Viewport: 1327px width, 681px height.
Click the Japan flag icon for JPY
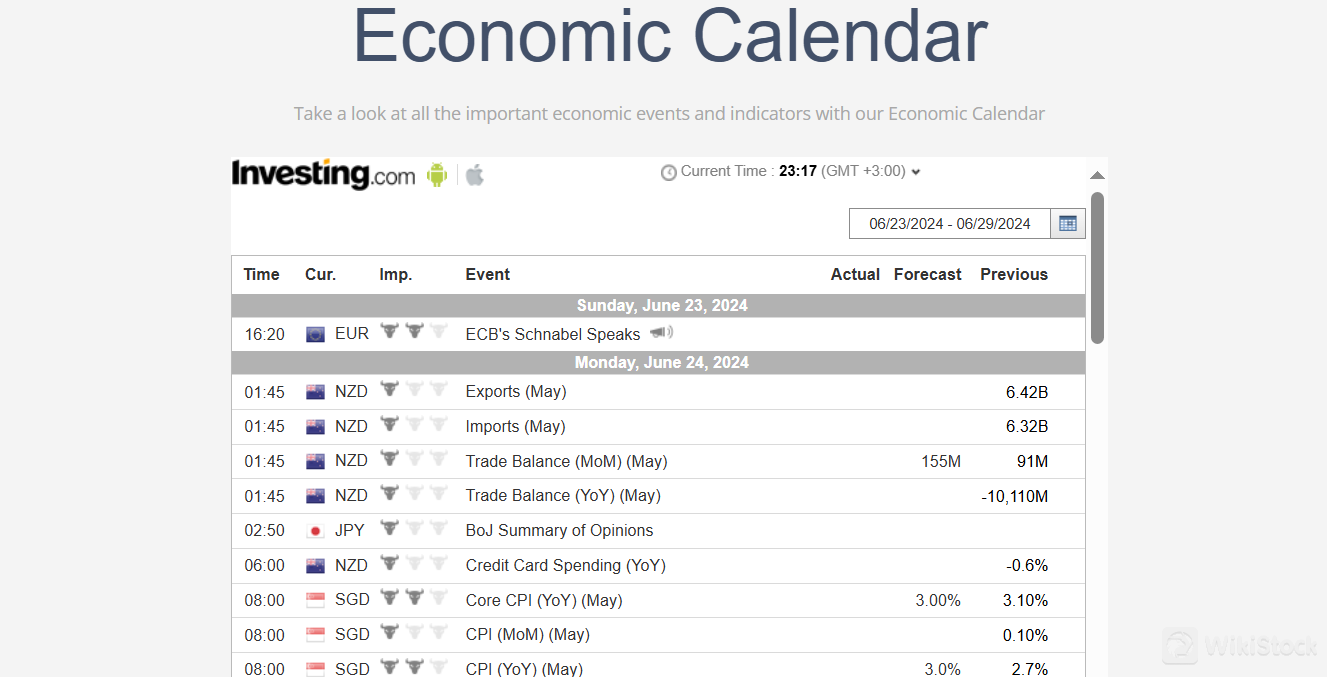click(316, 531)
